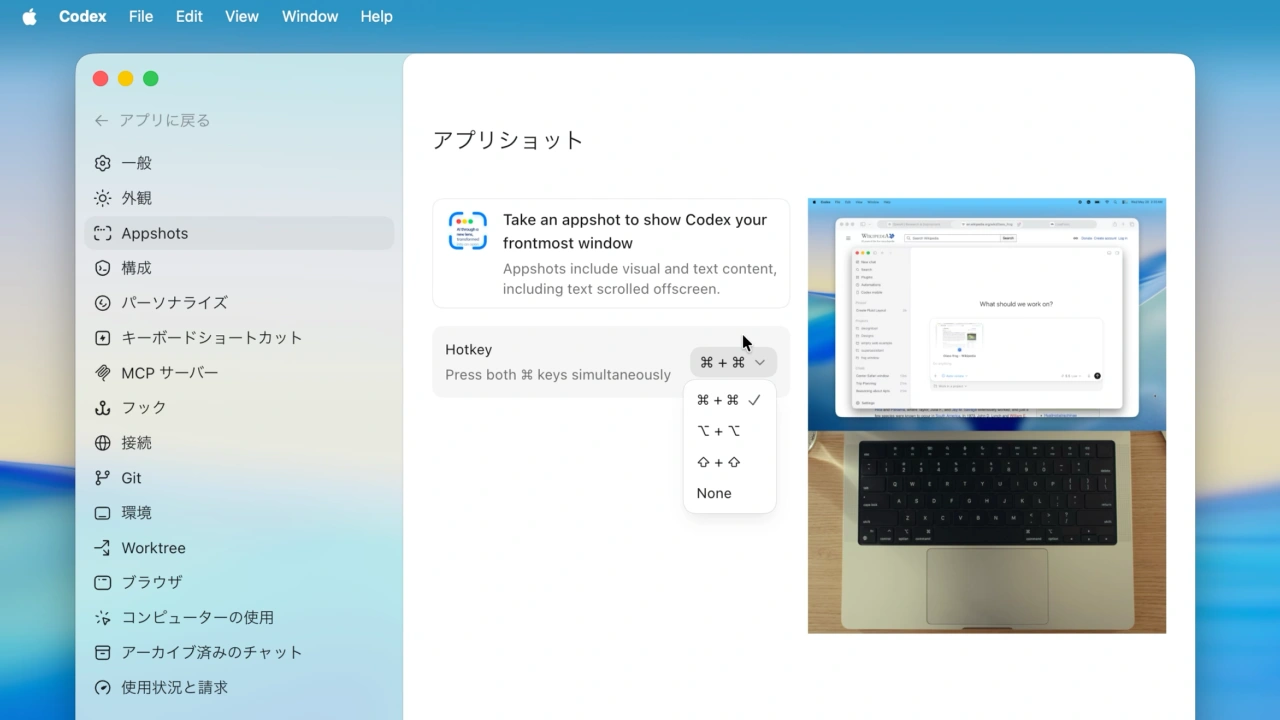Choose None in the hotkey menu
Viewport: 1280px width, 720px height.
tap(729, 493)
